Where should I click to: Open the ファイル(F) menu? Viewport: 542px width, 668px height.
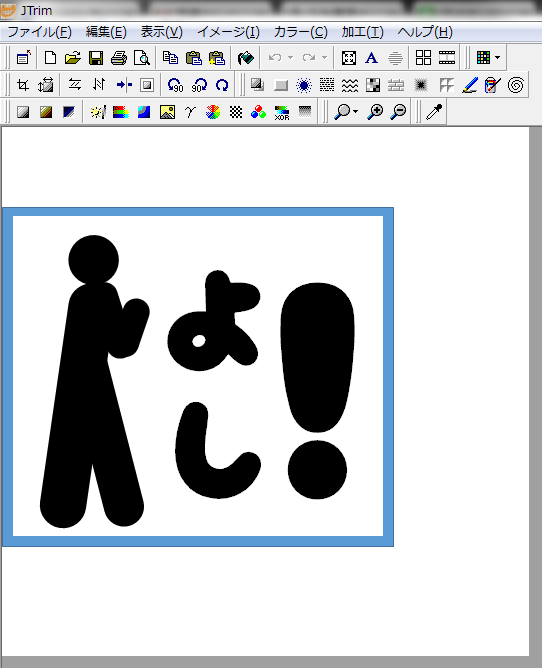point(39,32)
